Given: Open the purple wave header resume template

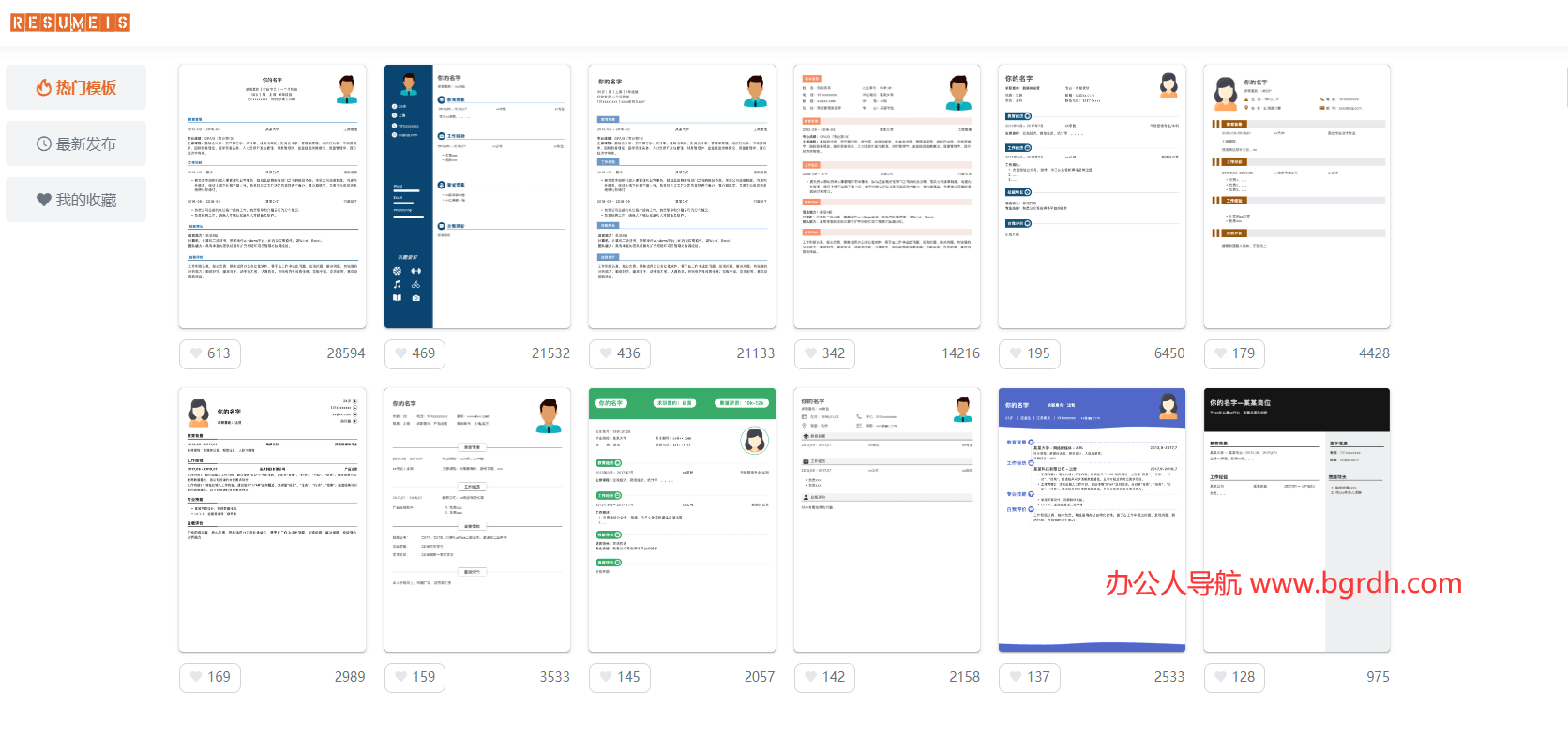Looking at the screenshot, I should [1092, 519].
